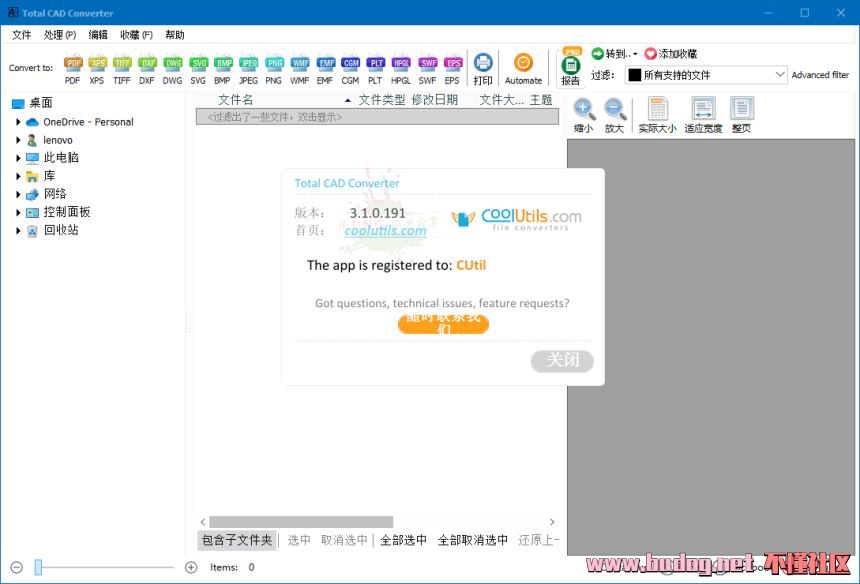Click the filtered files notice row

pos(377,117)
